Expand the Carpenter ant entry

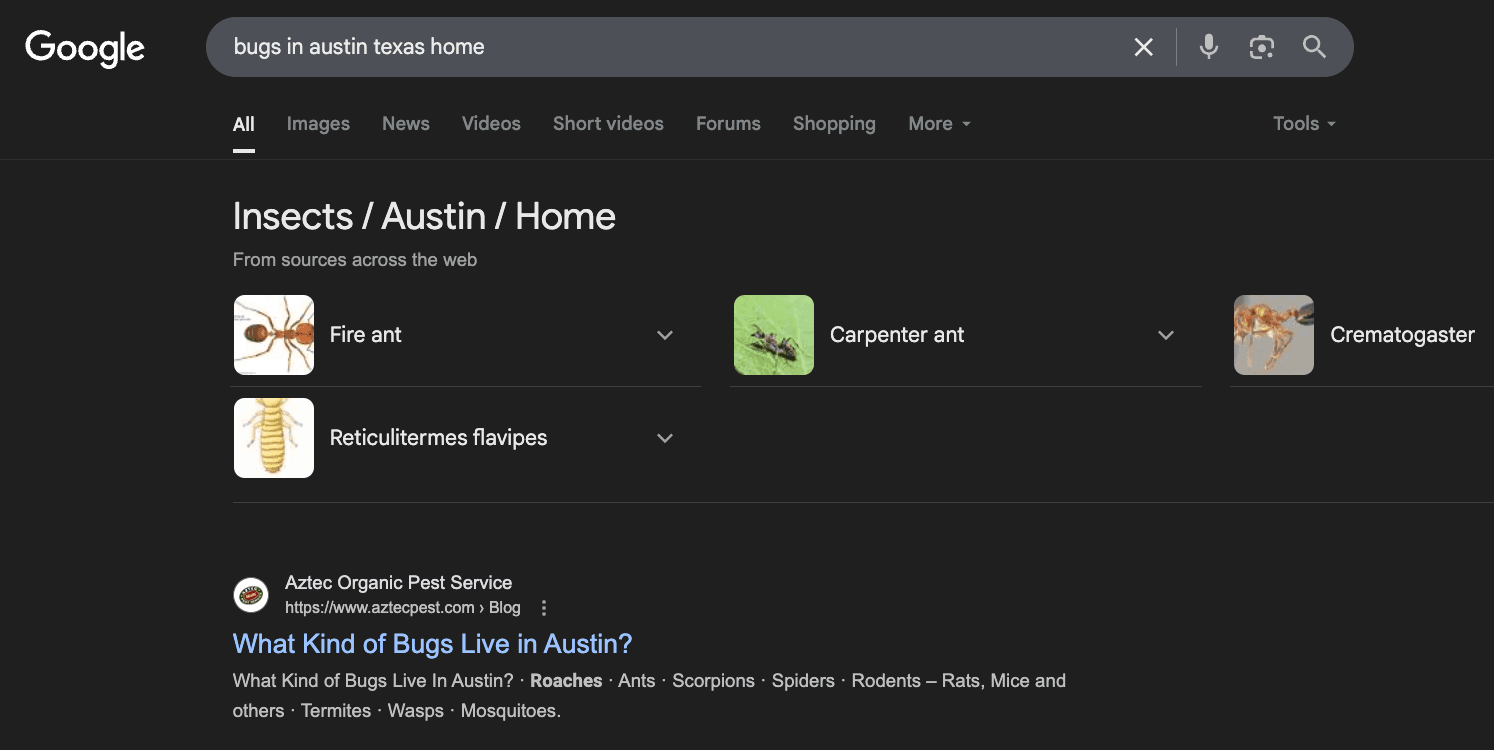coord(1165,335)
